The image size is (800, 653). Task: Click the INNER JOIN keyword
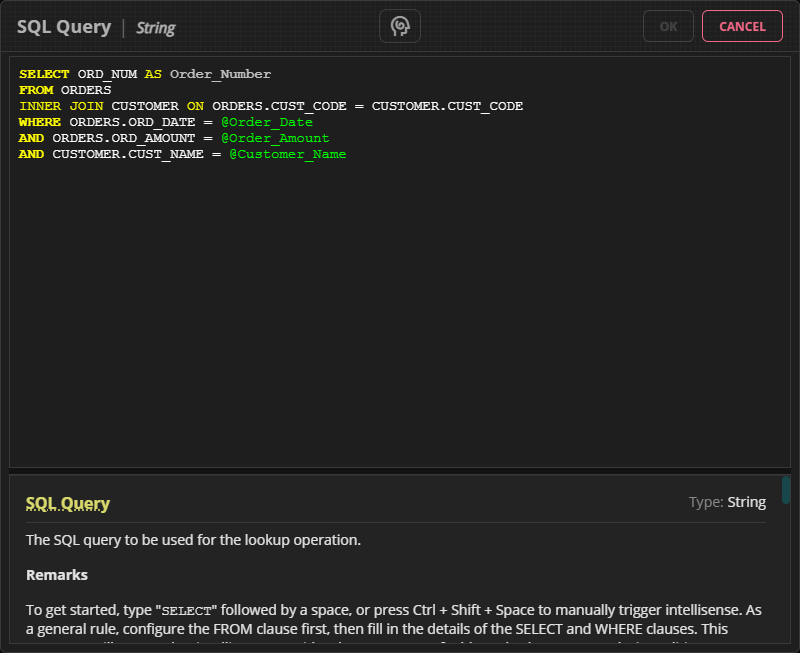click(x=61, y=106)
